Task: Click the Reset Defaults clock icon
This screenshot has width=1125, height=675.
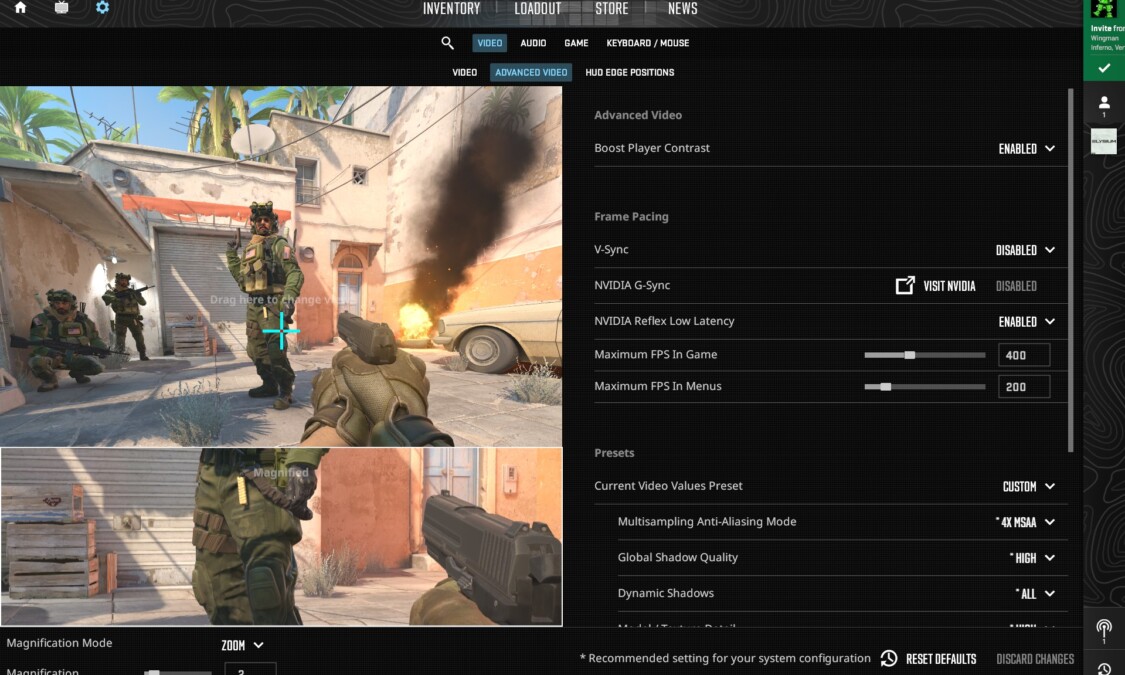Action: coord(889,659)
